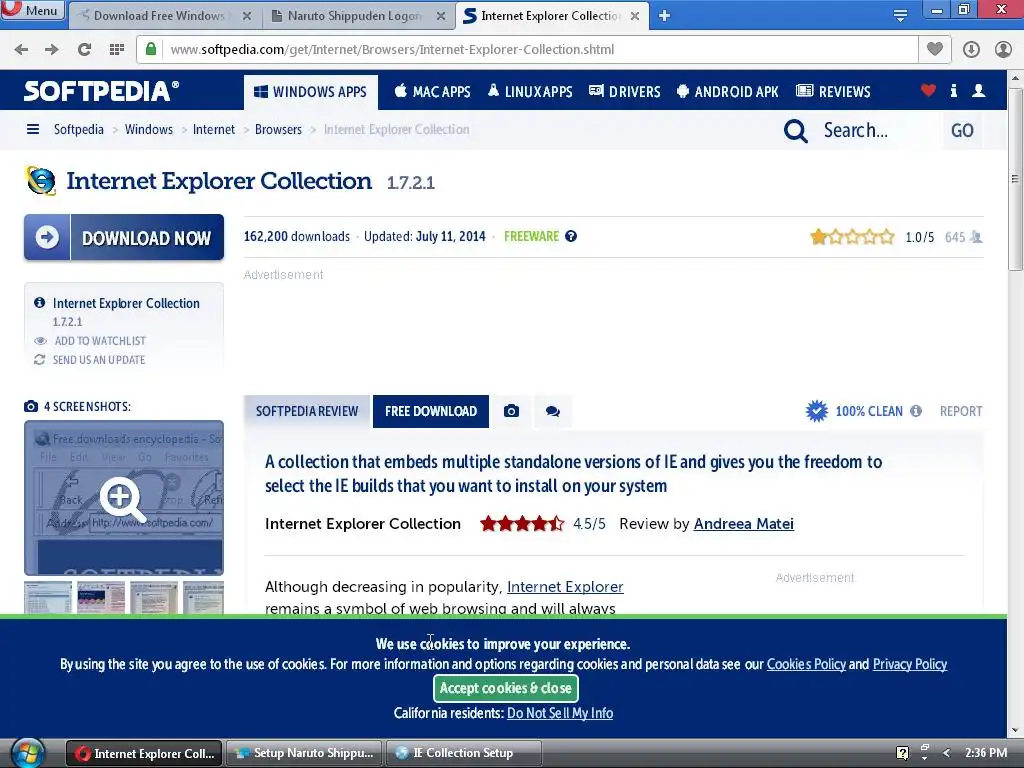This screenshot has width=1024, height=768.
Task: Add a new tab with the plus button
Action: pyautogui.click(x=664, y=16)
